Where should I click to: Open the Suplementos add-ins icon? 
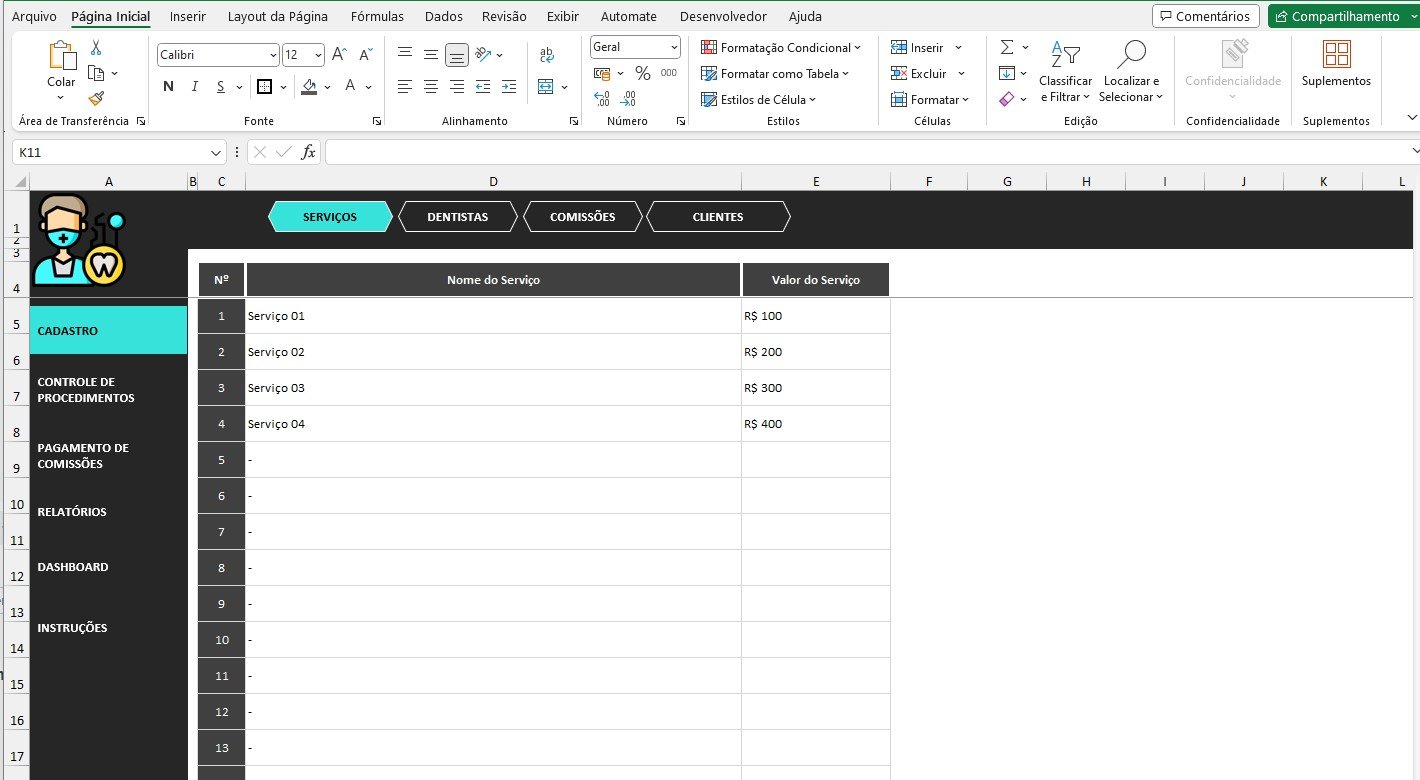(1336, 63)
